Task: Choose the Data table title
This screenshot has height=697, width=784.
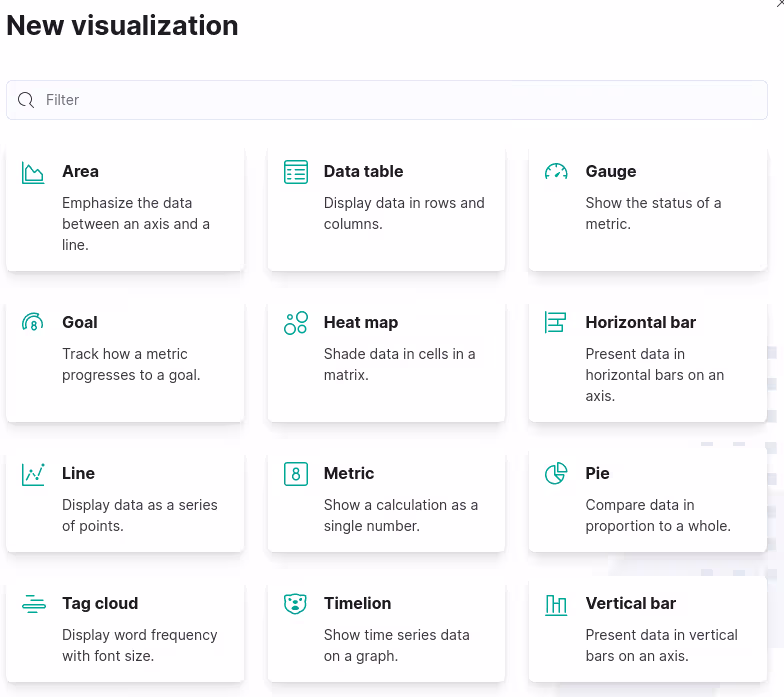Action: (363, 172)
